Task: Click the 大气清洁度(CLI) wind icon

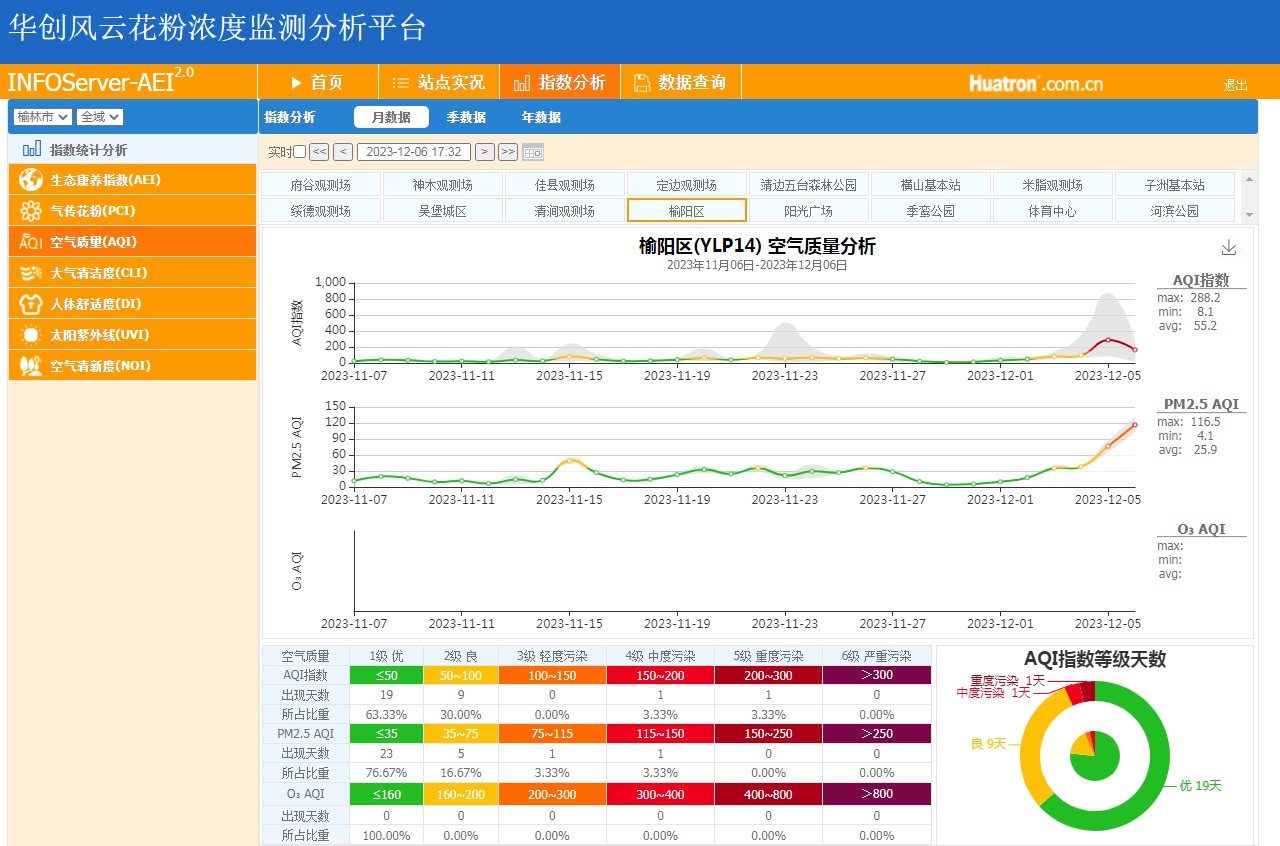Action: (x=31, y=273)
